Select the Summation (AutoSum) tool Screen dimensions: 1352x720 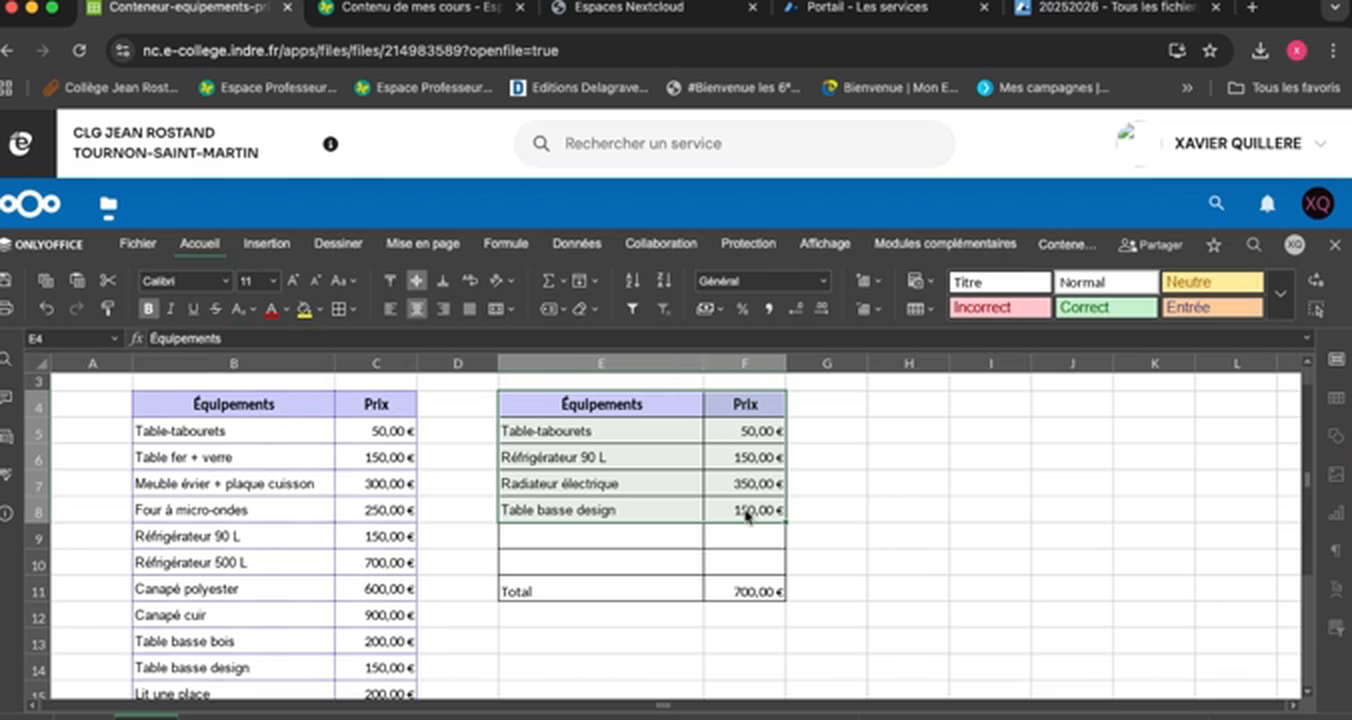[x=546, y=281]
